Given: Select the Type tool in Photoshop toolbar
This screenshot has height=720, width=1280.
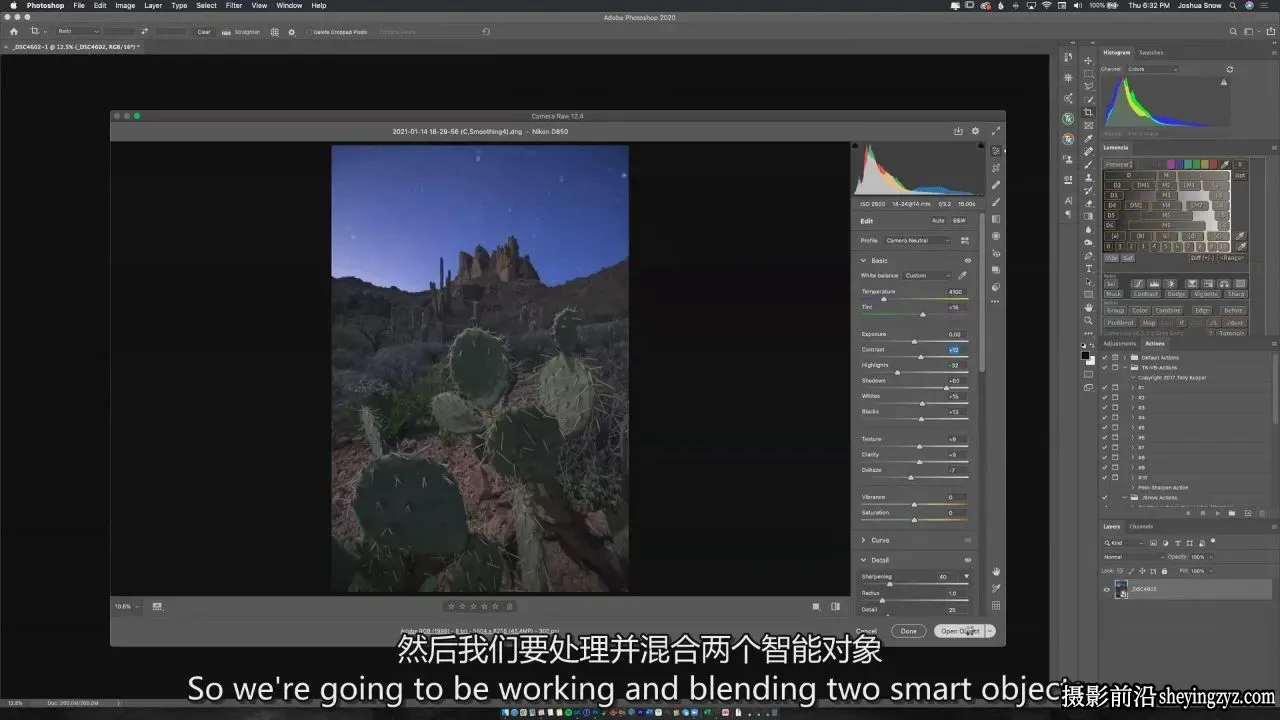Looking at the screenshot, I should coord(1089,268).
